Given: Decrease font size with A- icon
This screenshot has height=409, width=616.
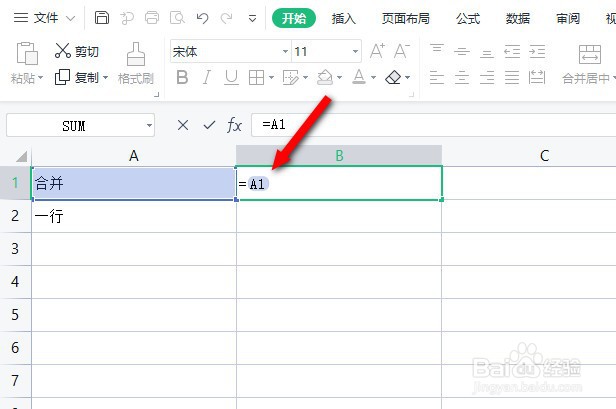Looking at the screenshot, I should coord(402,51).
